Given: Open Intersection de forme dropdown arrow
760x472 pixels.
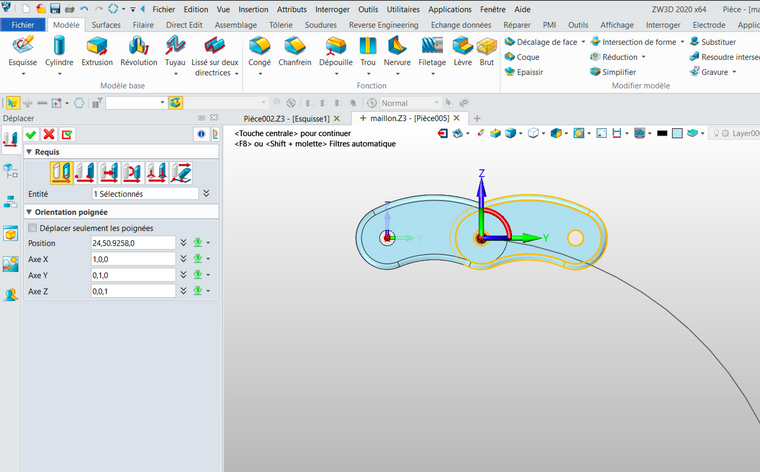Looking at the screenshot, I should (x=682, y=42).
